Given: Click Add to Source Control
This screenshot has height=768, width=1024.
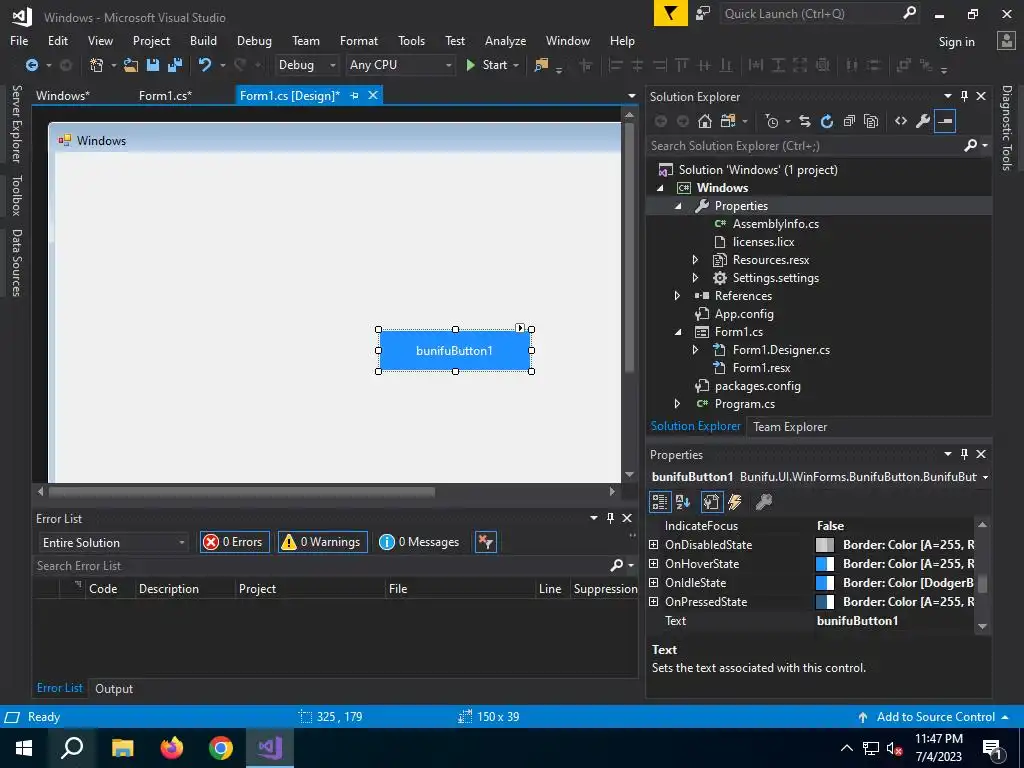Looking at the screenshot, I should (935, 716).
